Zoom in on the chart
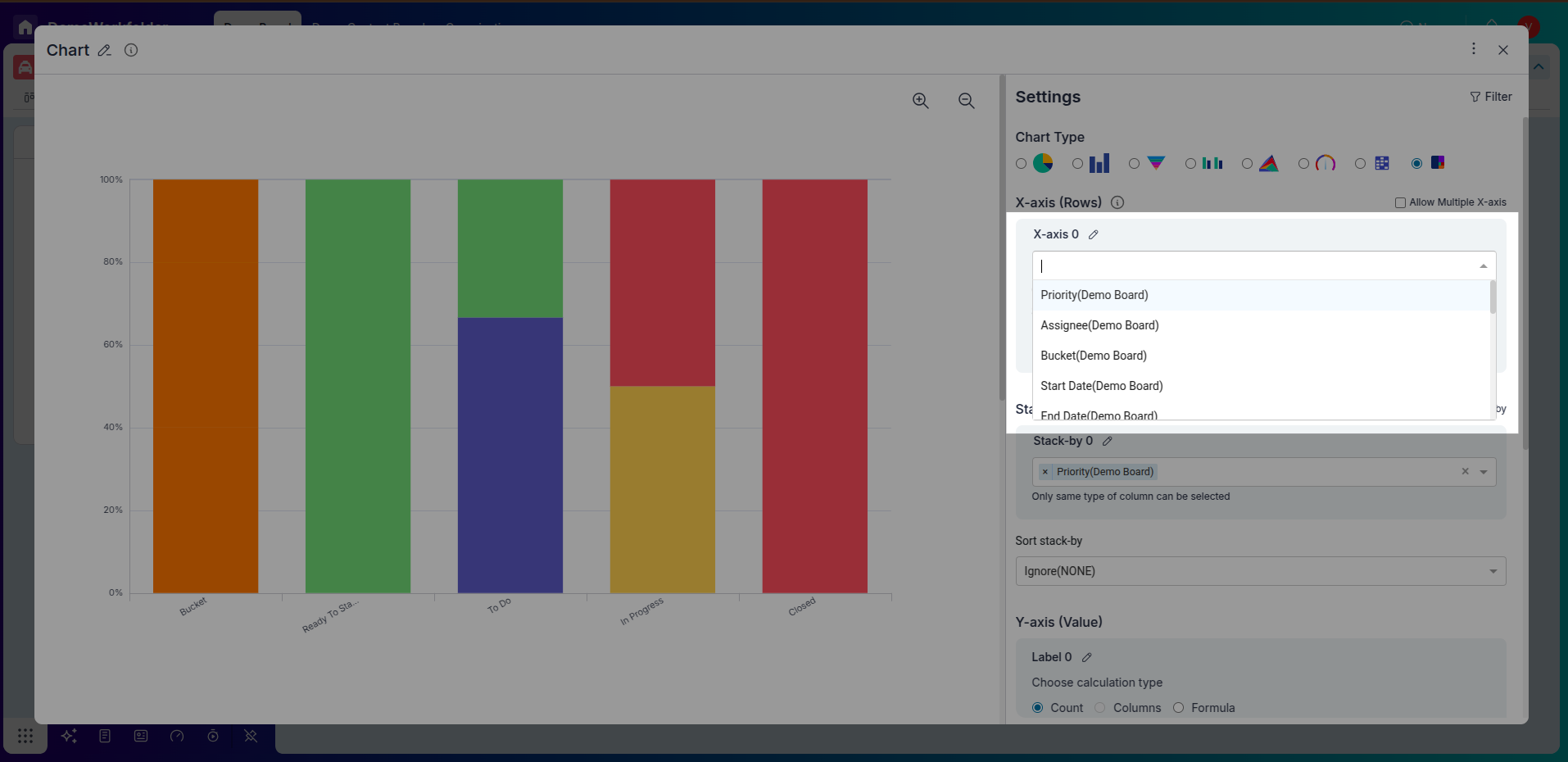Screen dimensions: 1568x762 tap(921, 100)
